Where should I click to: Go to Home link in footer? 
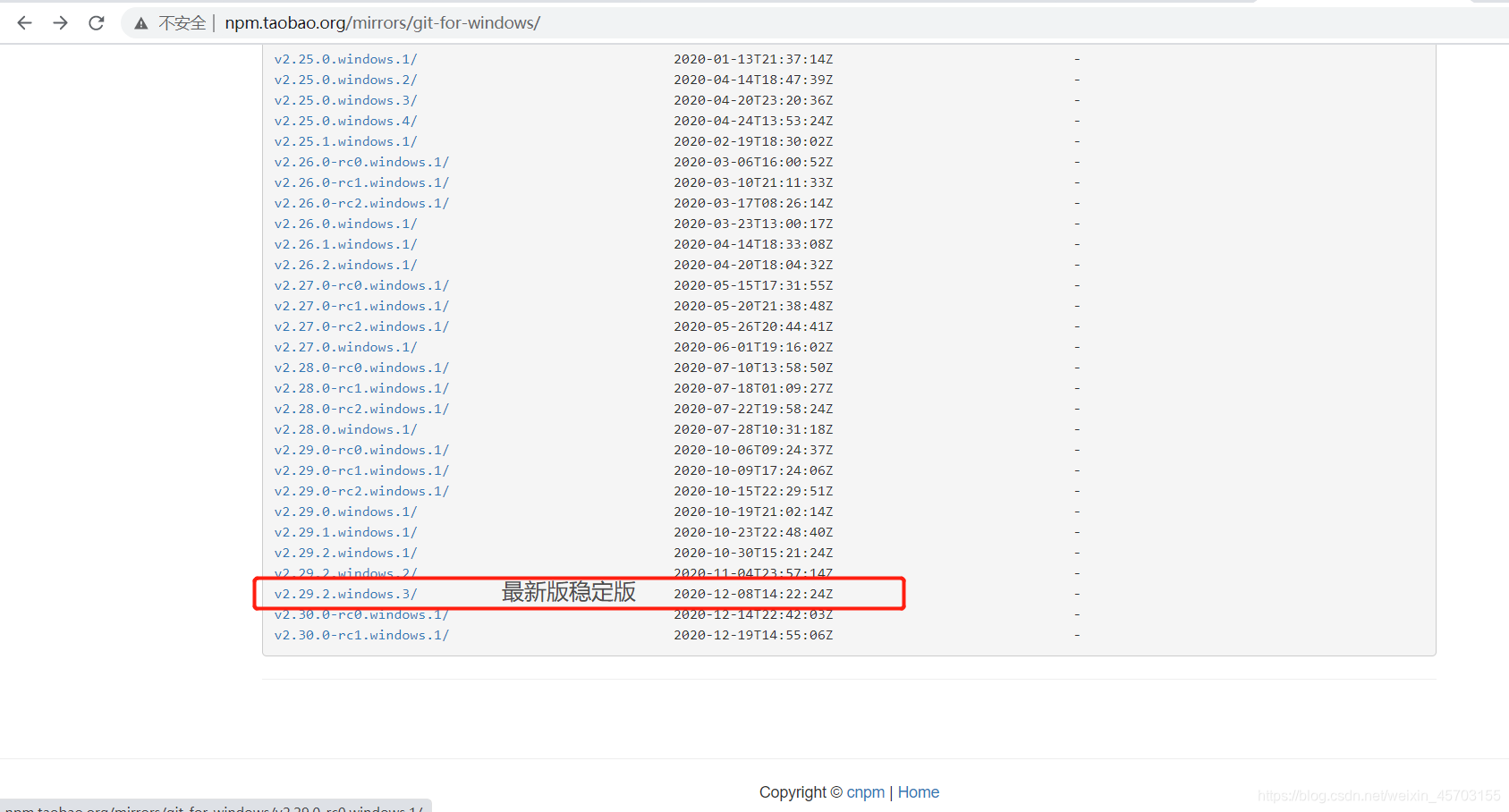919,792
